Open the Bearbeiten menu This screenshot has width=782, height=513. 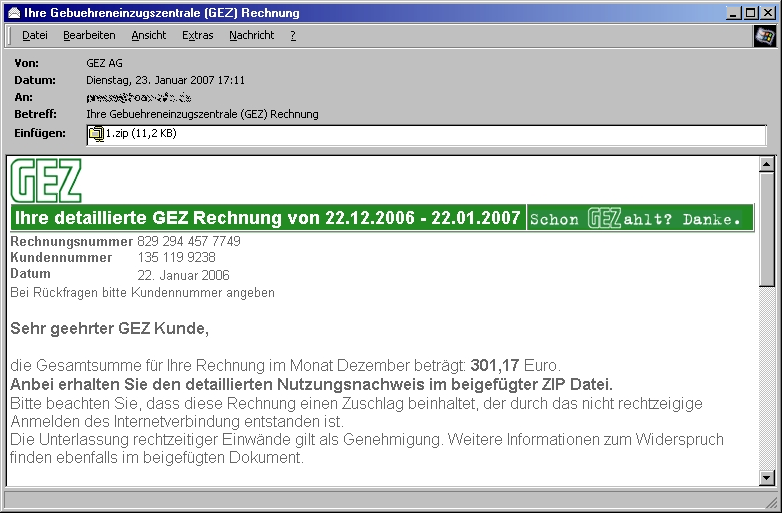tap(89, 35)
